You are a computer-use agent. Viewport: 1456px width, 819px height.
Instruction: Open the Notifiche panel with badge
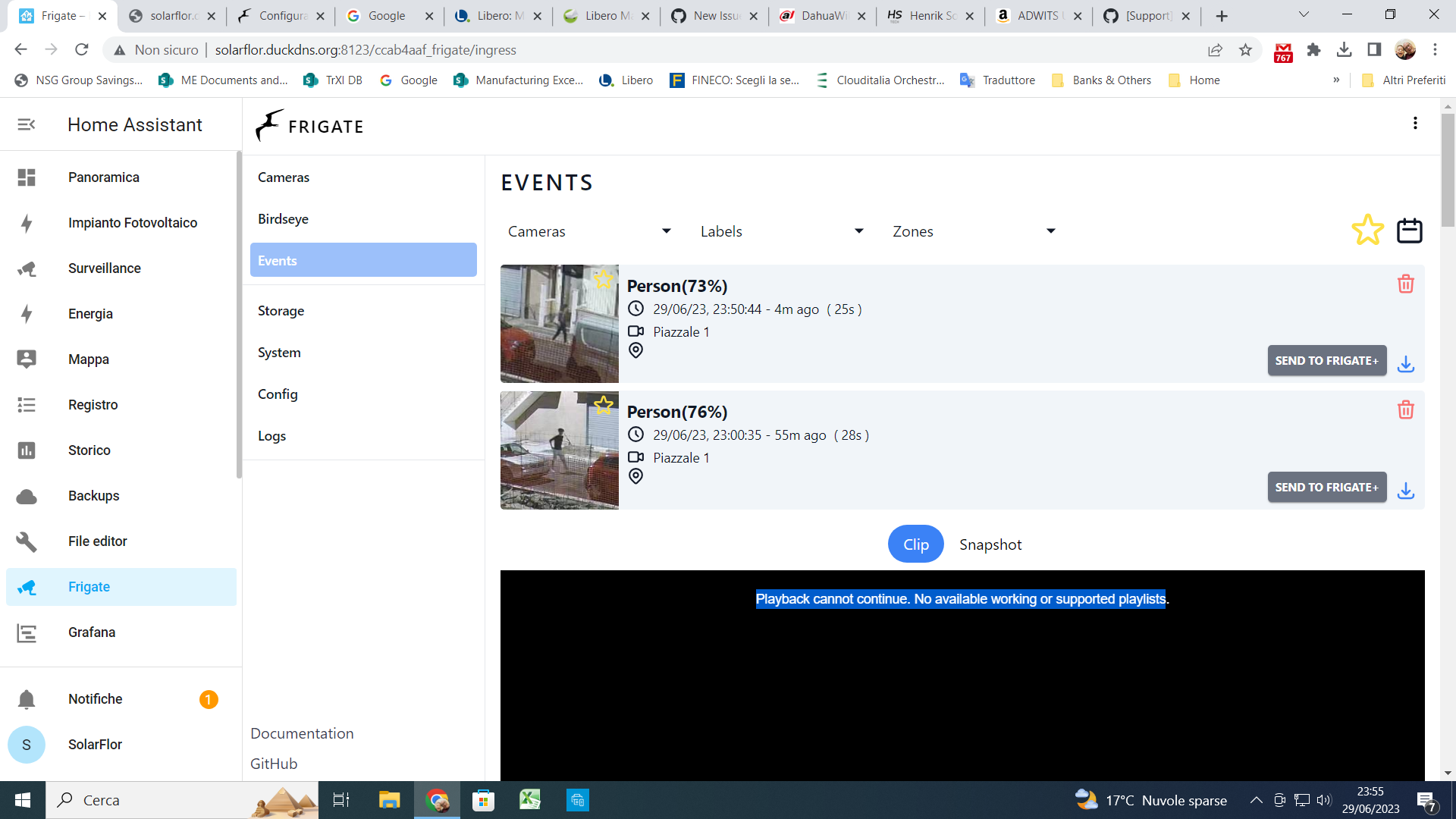[x=95, y=698]
